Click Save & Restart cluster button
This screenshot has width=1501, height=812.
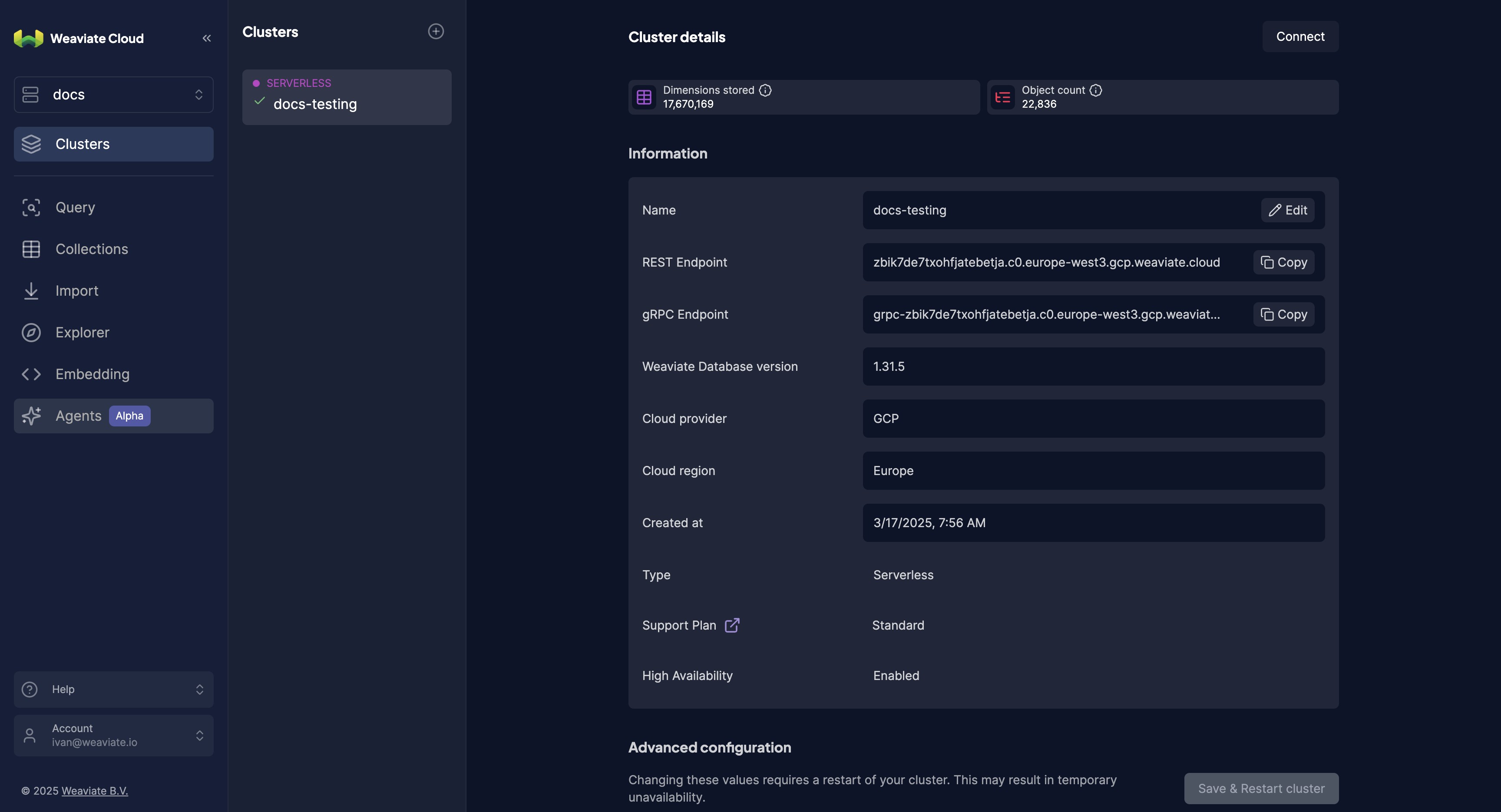pyautogui.click(x=1261, y=789)
